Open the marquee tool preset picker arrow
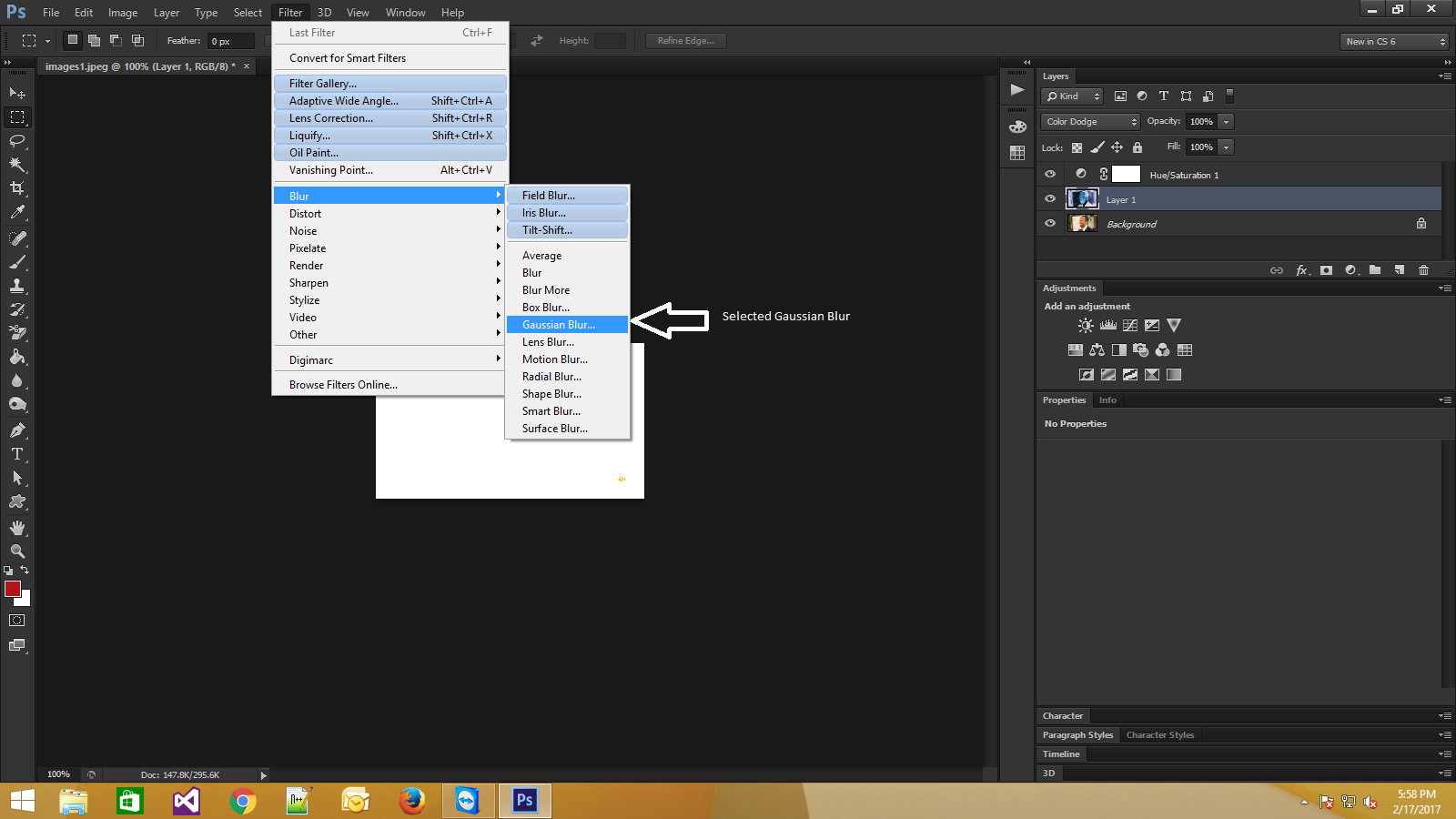The image size is (1456, 819). [x=47, y=41]
